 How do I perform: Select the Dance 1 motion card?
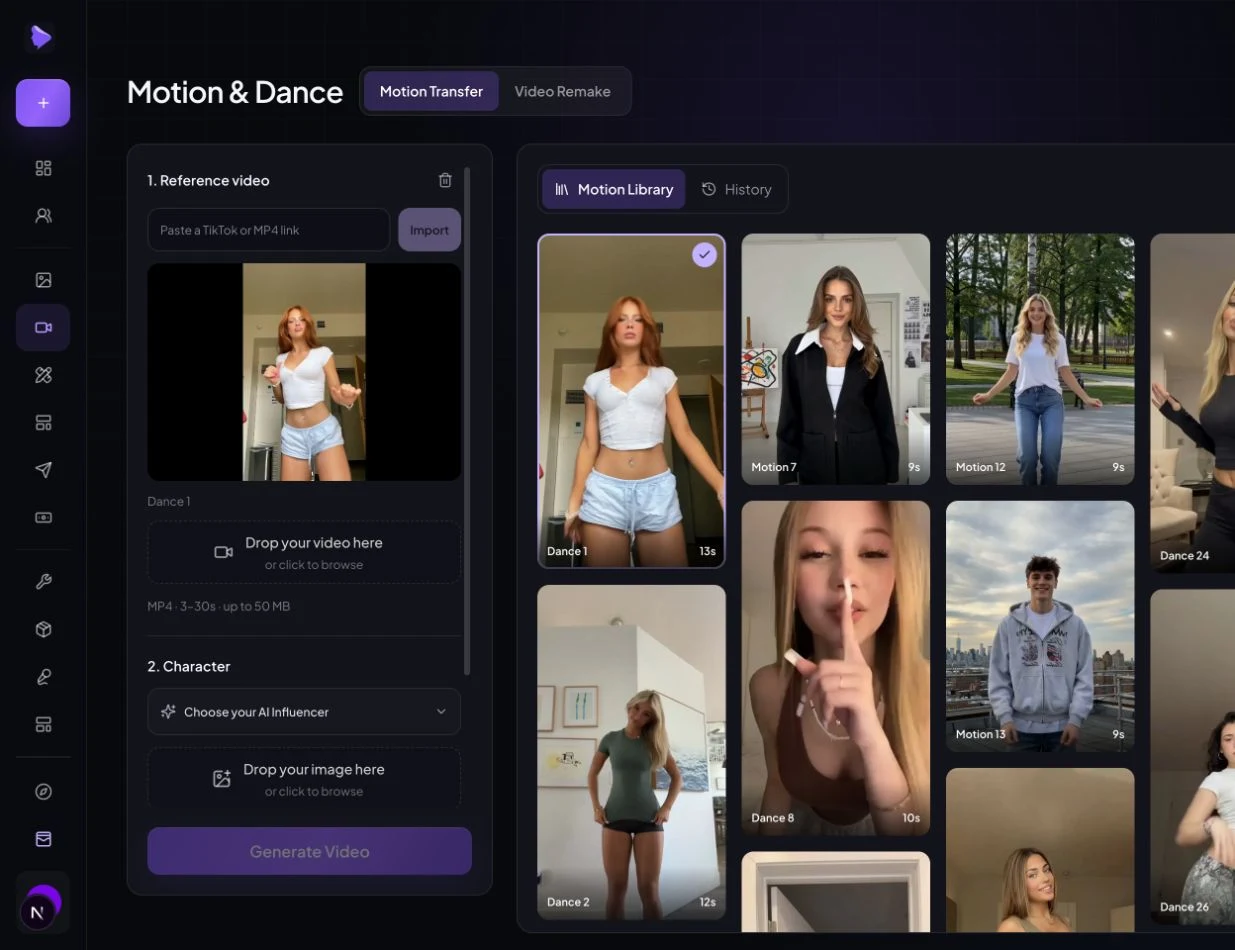point(631,401)
